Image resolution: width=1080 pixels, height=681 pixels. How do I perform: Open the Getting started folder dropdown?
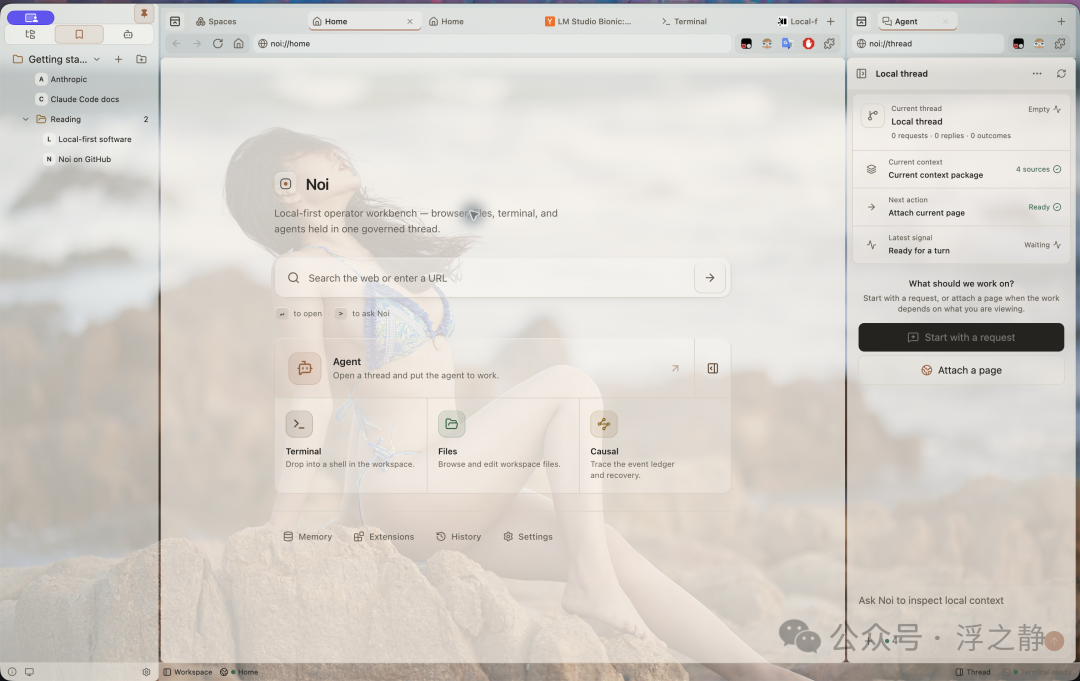[x=97, y=59]
